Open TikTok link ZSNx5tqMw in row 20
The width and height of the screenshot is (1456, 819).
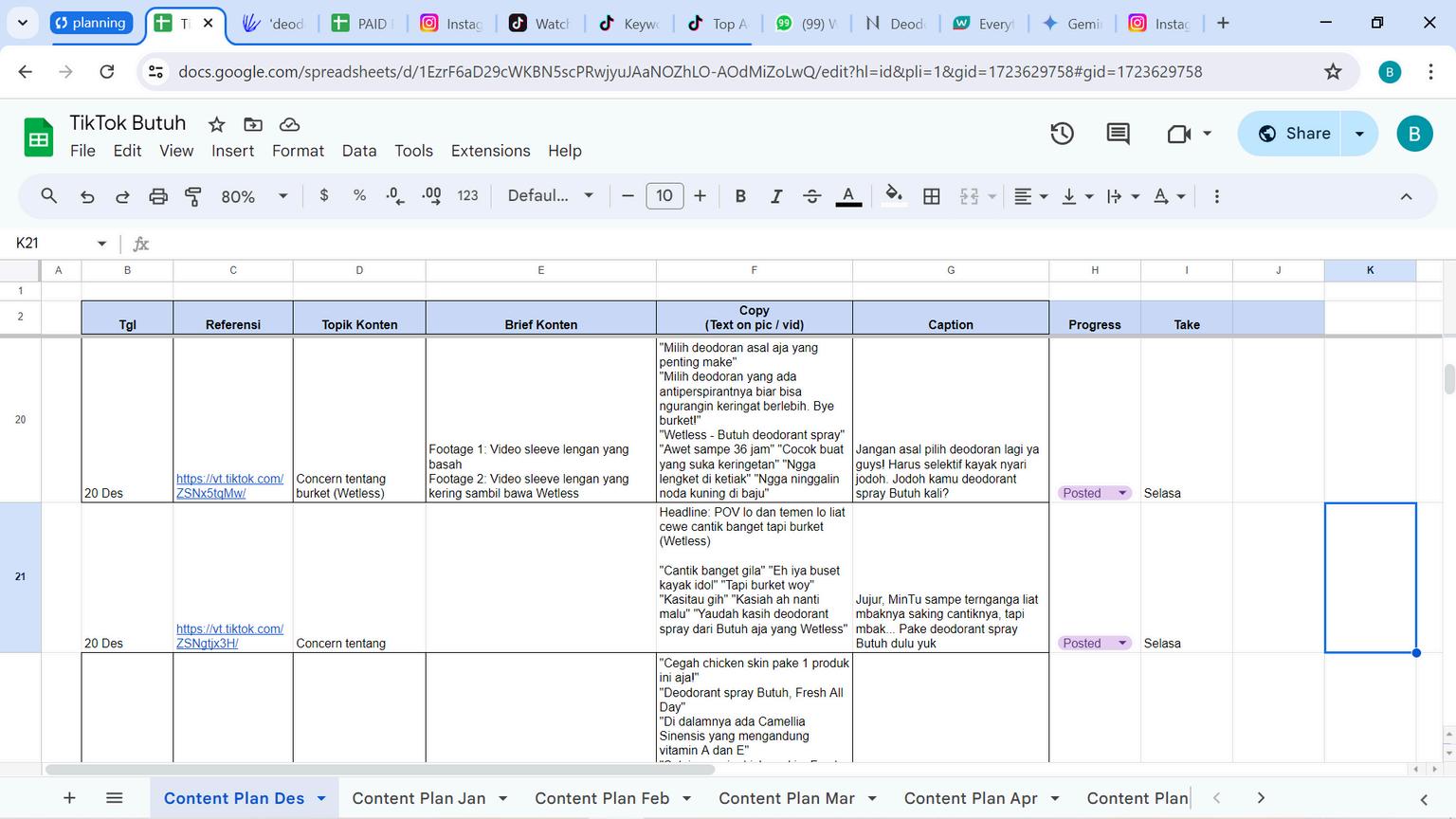point(229,485)
